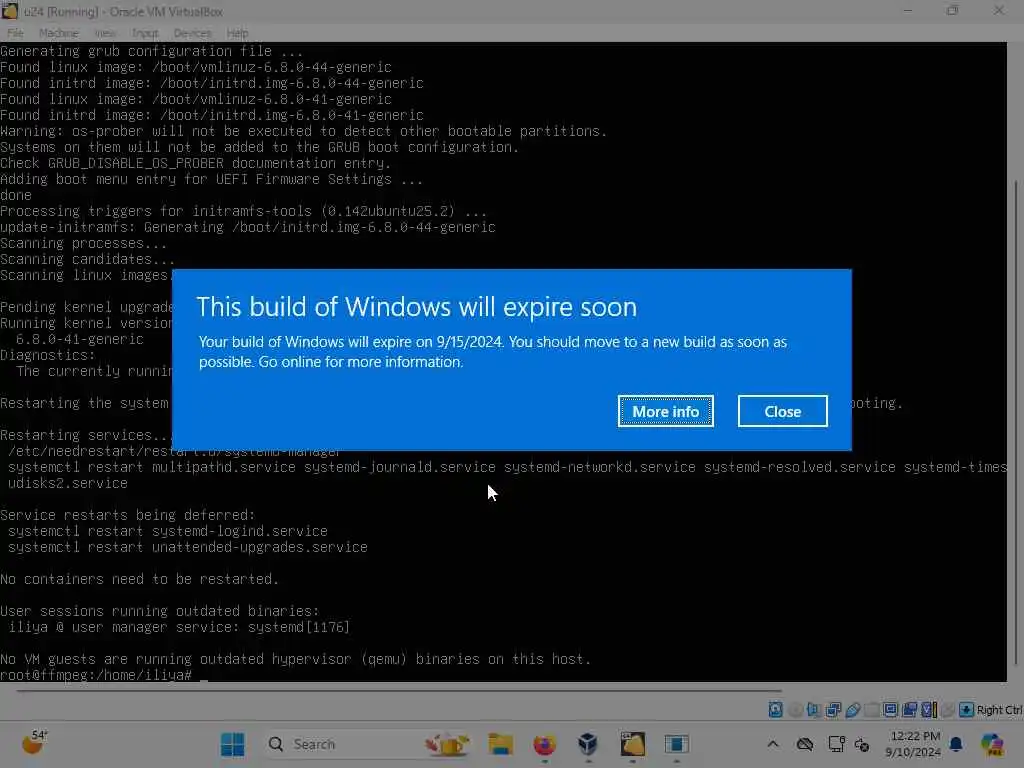Viewport: 1024px width, 768px height.
Task: Open the weather widget showing 54°
Action: tap(35, 743)
